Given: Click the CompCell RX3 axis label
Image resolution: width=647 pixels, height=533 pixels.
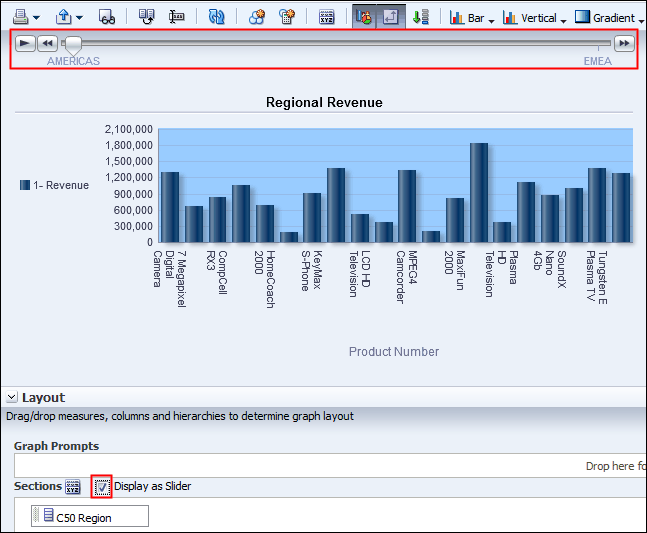Looking at the screenshot, I should pos(217,272).
